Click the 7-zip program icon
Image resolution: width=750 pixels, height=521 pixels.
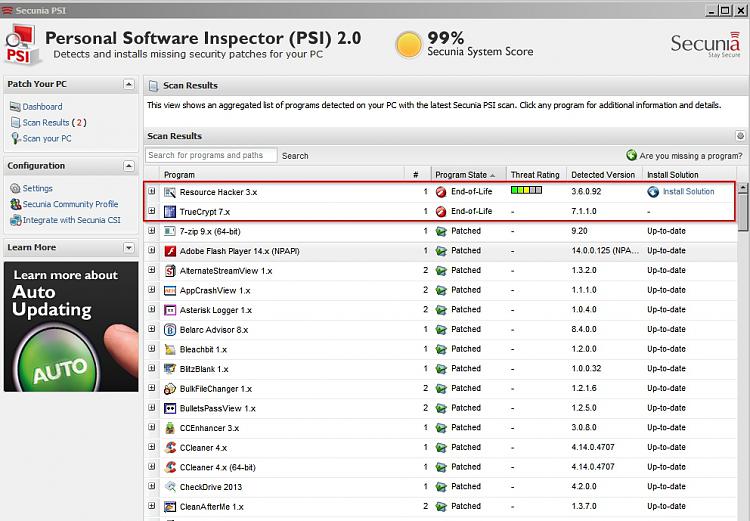point(170,231)
